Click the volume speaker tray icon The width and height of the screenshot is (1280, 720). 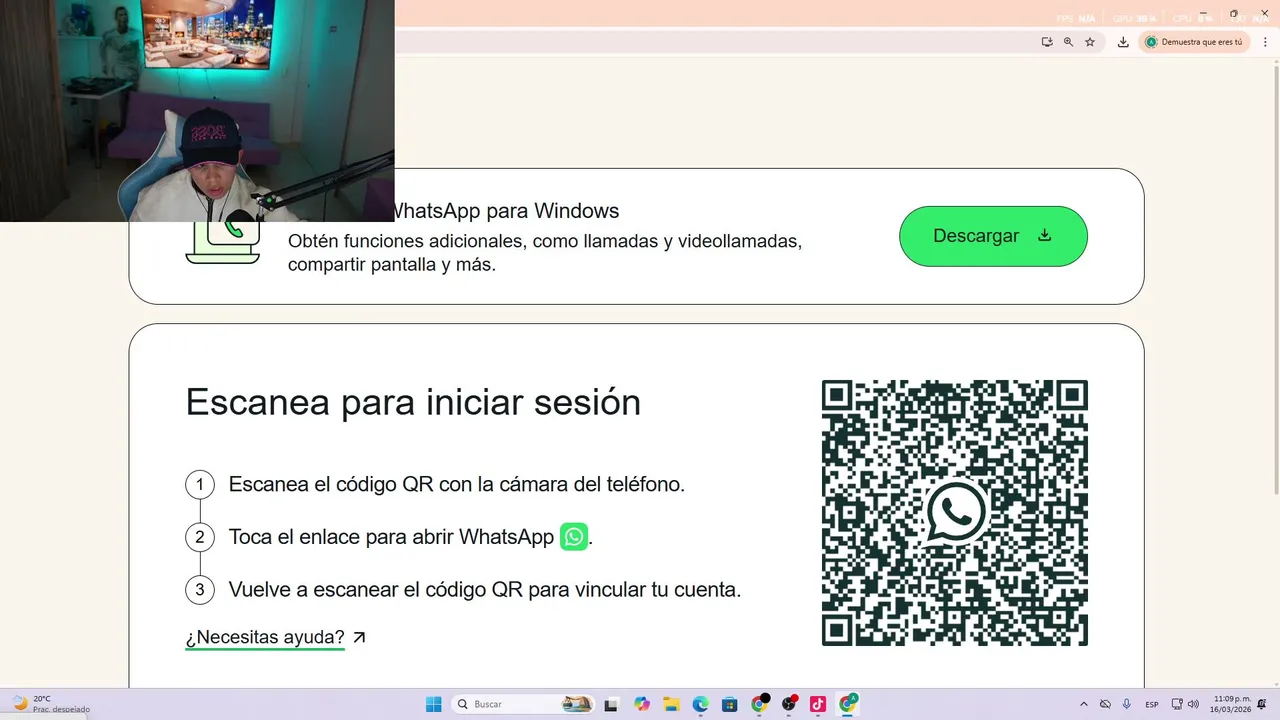coord(1193,704)
